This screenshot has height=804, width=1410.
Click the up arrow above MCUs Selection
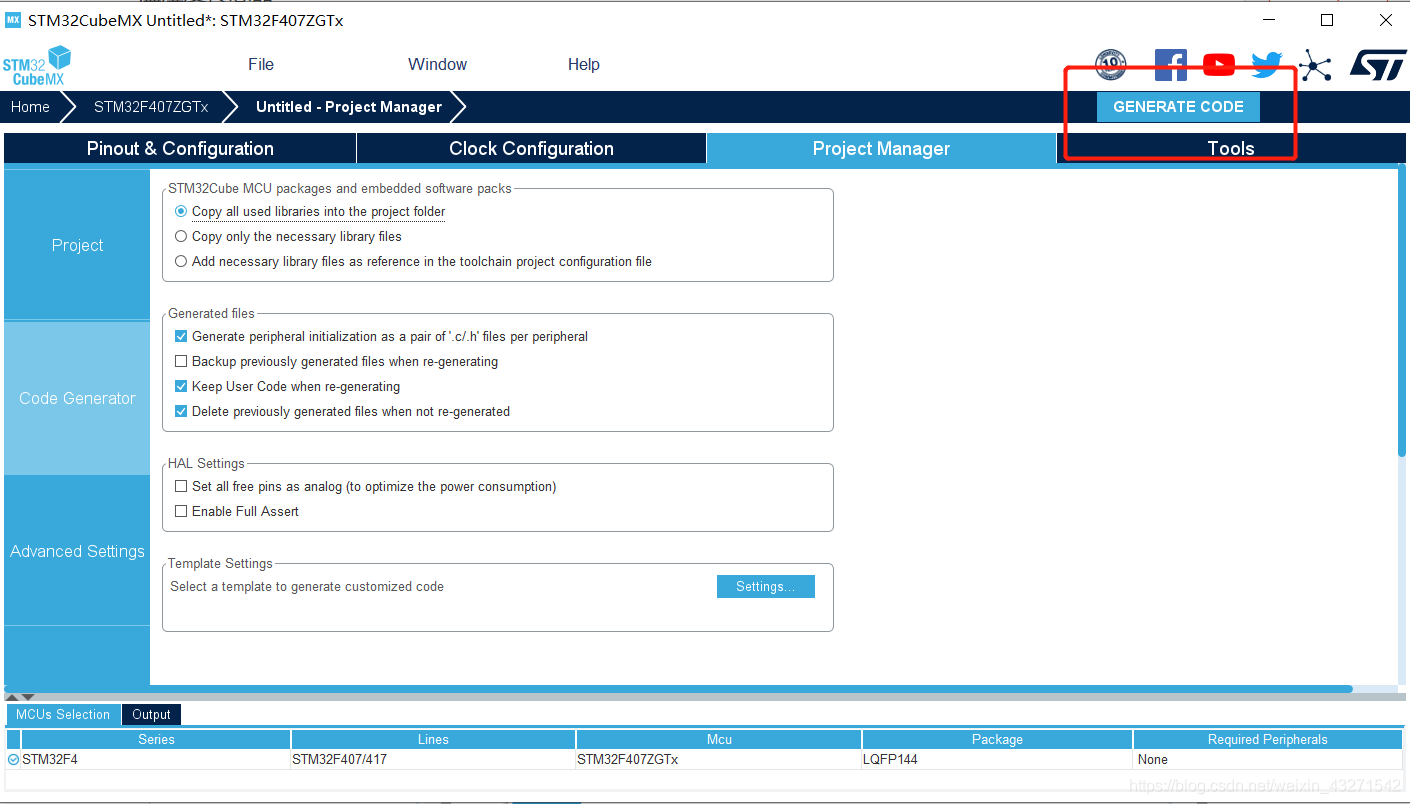(12, 697)
